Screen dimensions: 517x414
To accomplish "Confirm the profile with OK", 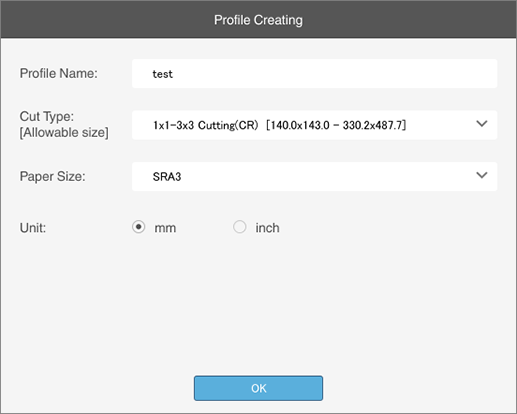I will (x=258, y=388).
